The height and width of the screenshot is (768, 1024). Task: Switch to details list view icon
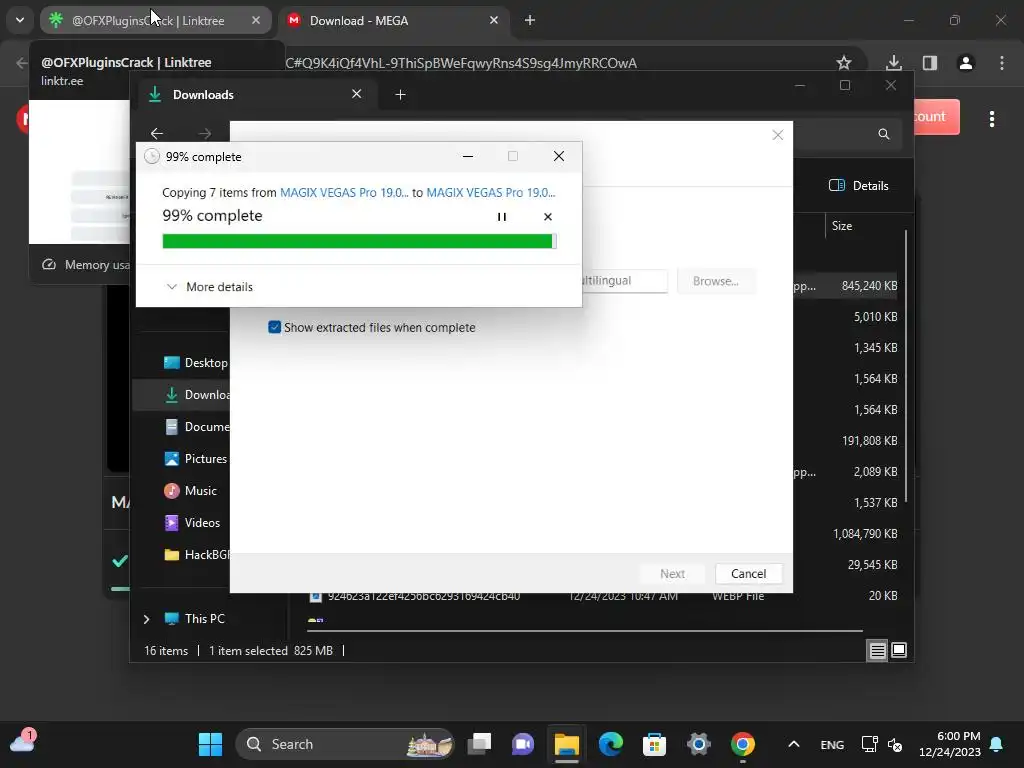pos(877,650)
